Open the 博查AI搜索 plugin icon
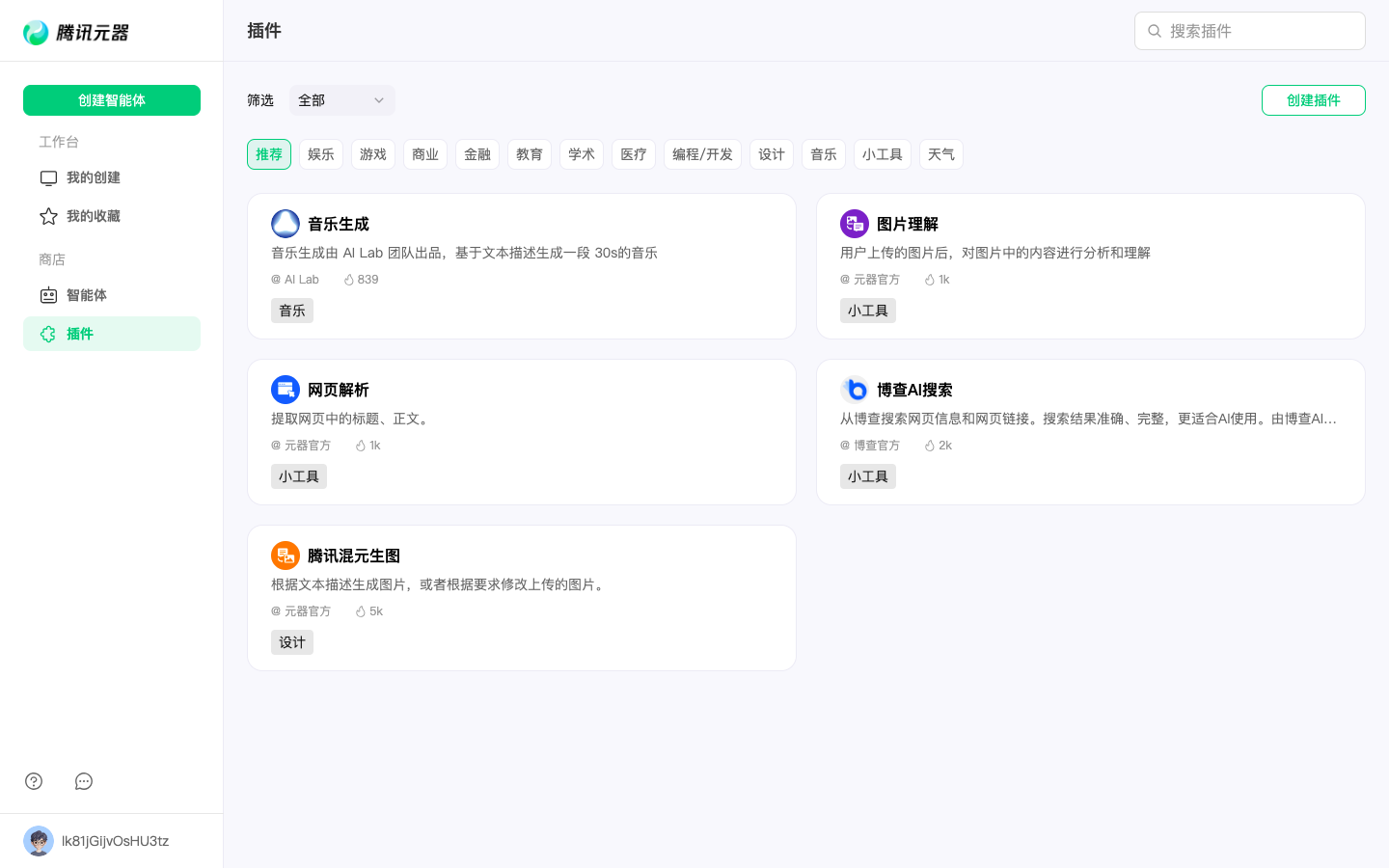1389x868 pixels. pyautogui.click(x=855, y=390)
